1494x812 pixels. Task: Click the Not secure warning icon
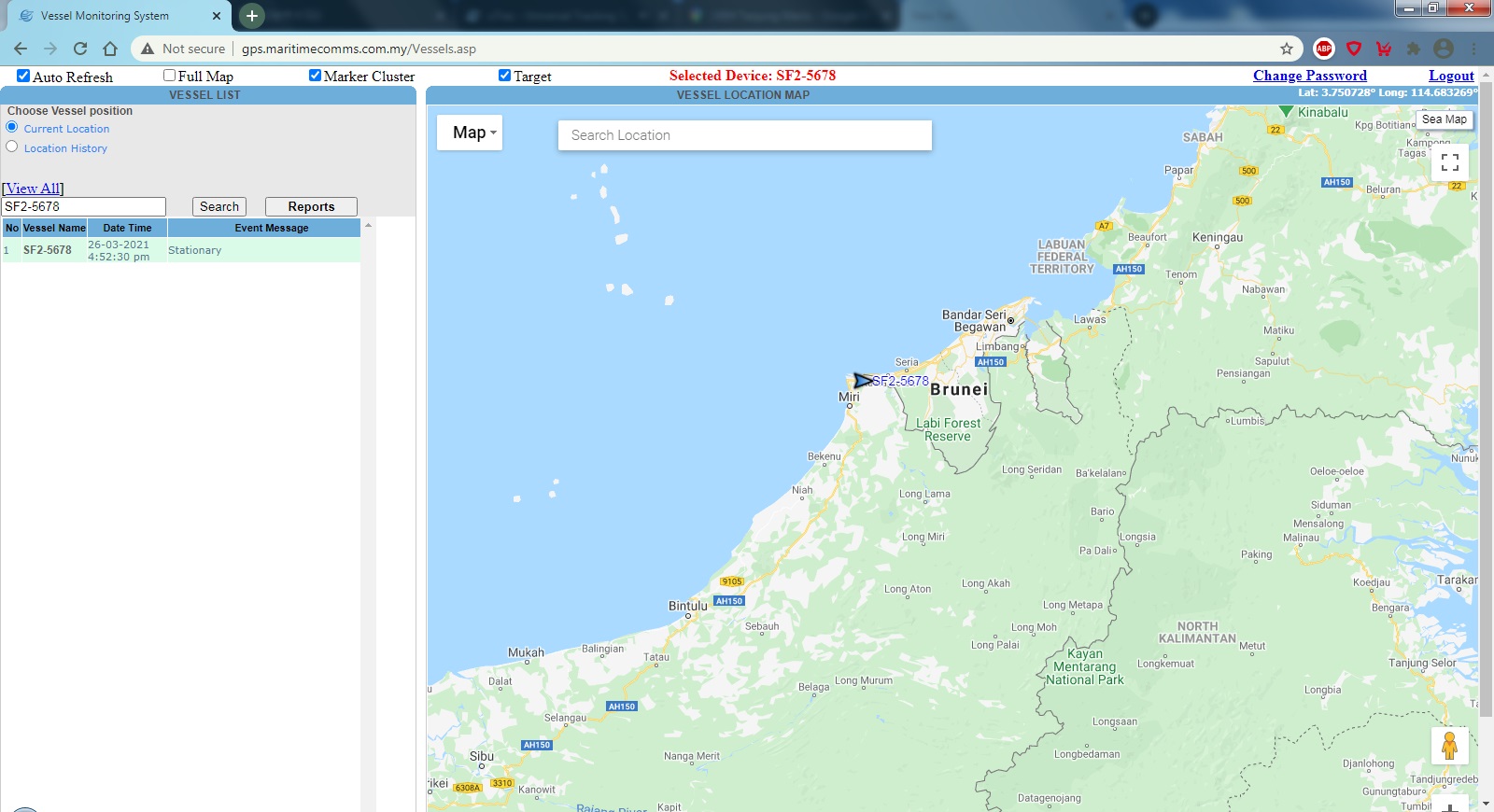pyautogui.click(x=148, y=49)
